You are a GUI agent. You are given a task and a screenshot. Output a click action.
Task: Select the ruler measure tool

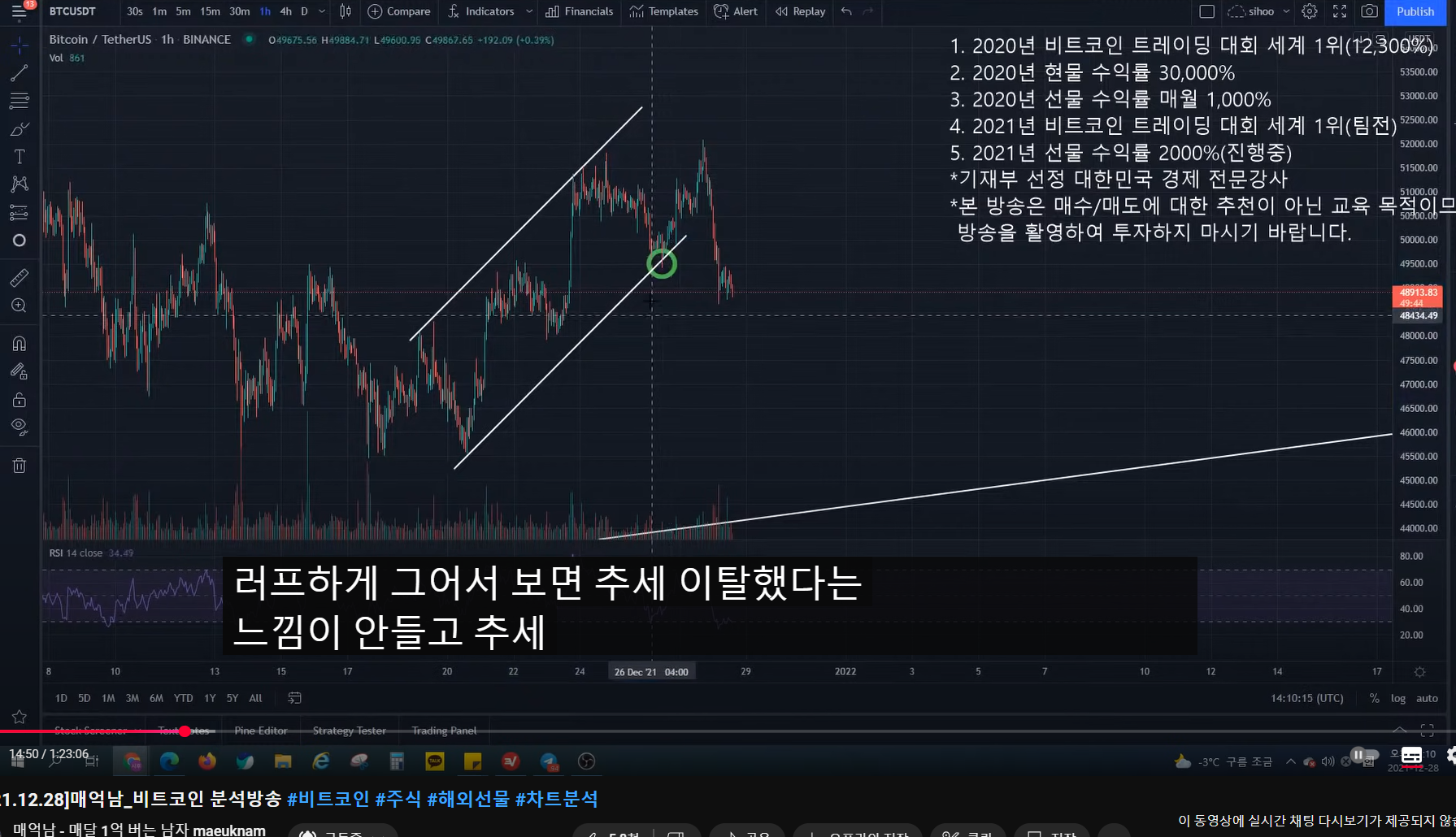[19, 278]
